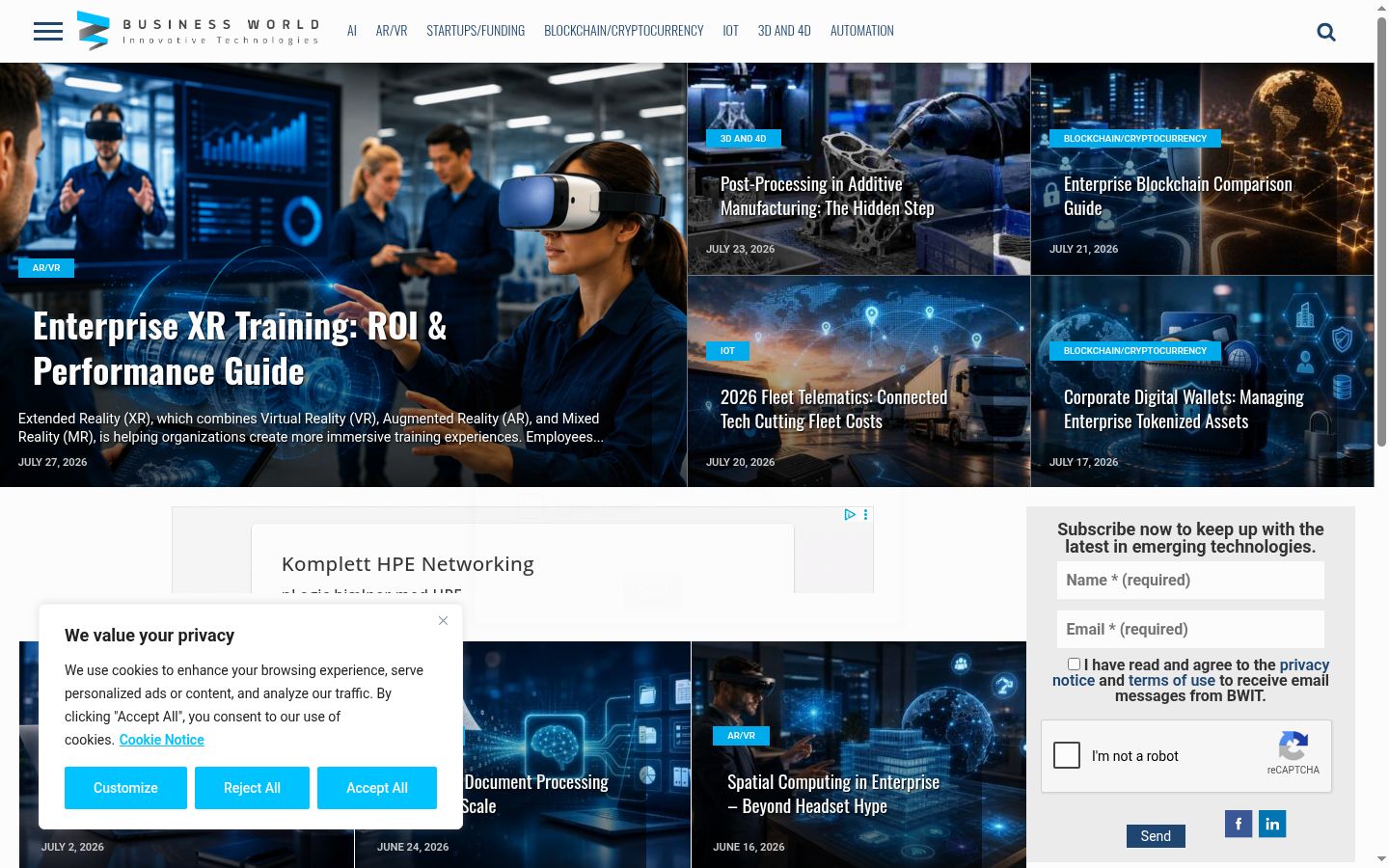Click the AdChoices triangle icon
The image size is (1389, 868).
pos(850,515)
